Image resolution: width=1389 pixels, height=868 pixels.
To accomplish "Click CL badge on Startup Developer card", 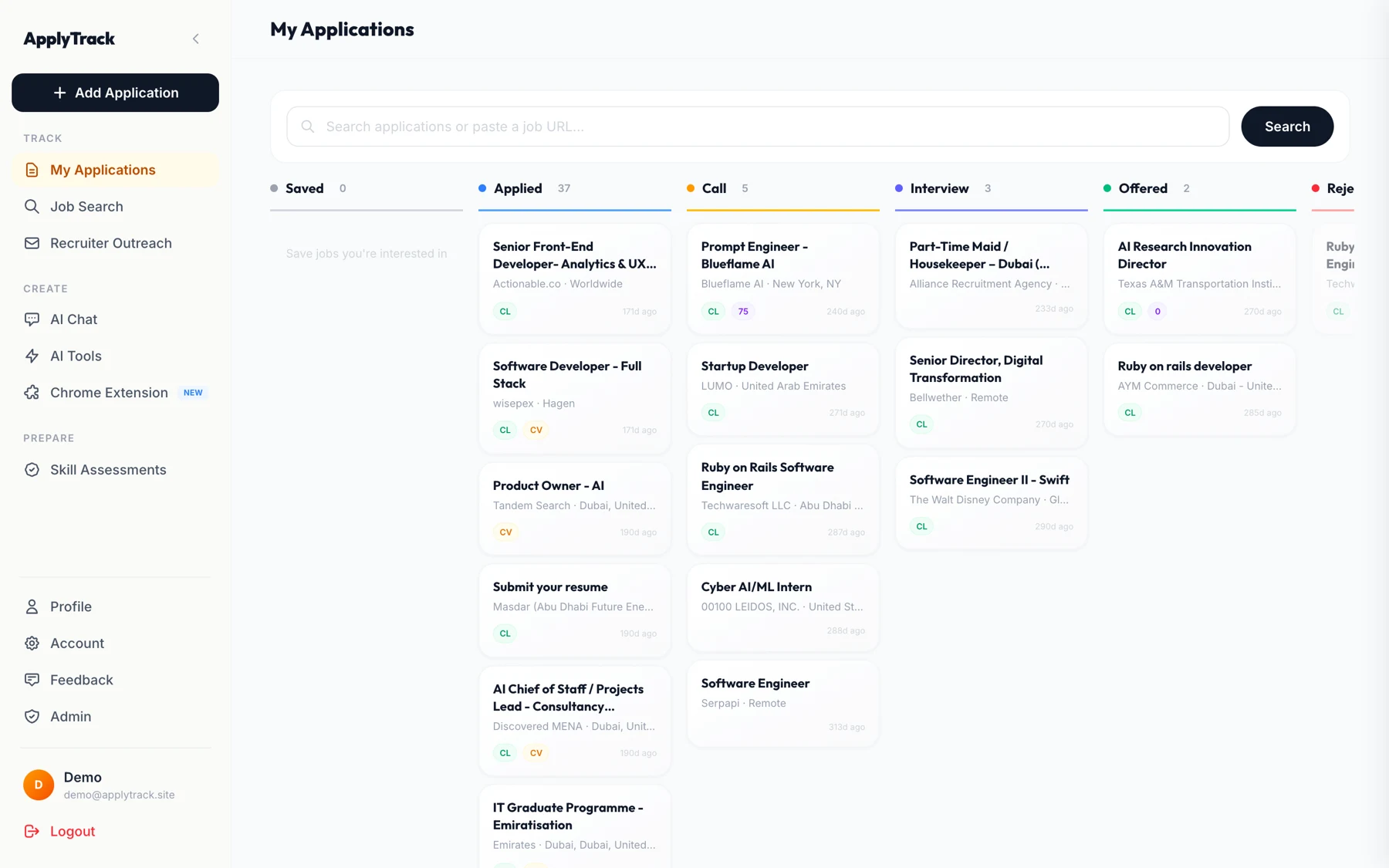I will click(x=713, y=413).
